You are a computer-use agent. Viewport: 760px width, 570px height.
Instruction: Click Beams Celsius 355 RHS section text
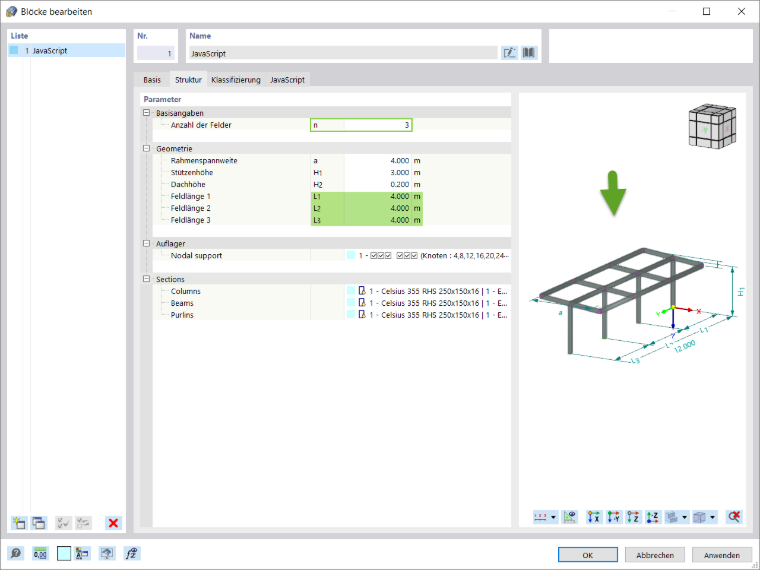click(x=438, y=303)
